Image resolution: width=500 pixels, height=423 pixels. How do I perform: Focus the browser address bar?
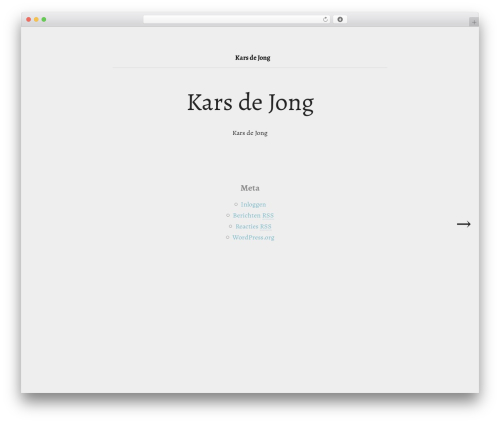click(237, 20)
